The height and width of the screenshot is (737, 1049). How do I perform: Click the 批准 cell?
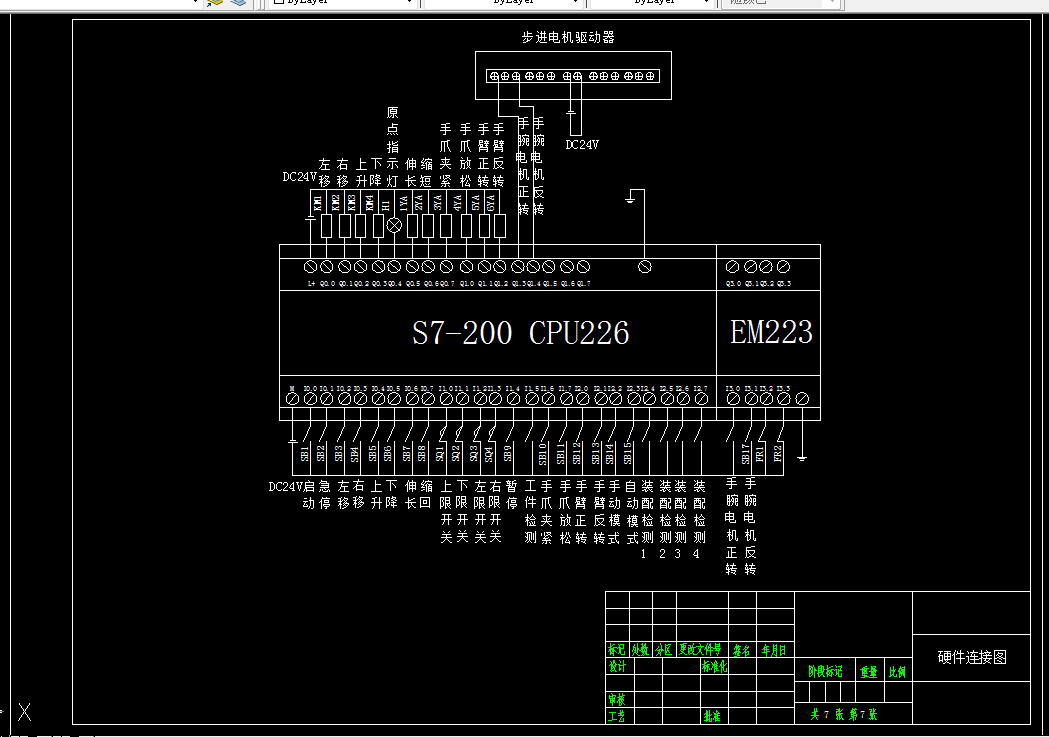pos(712,716)
